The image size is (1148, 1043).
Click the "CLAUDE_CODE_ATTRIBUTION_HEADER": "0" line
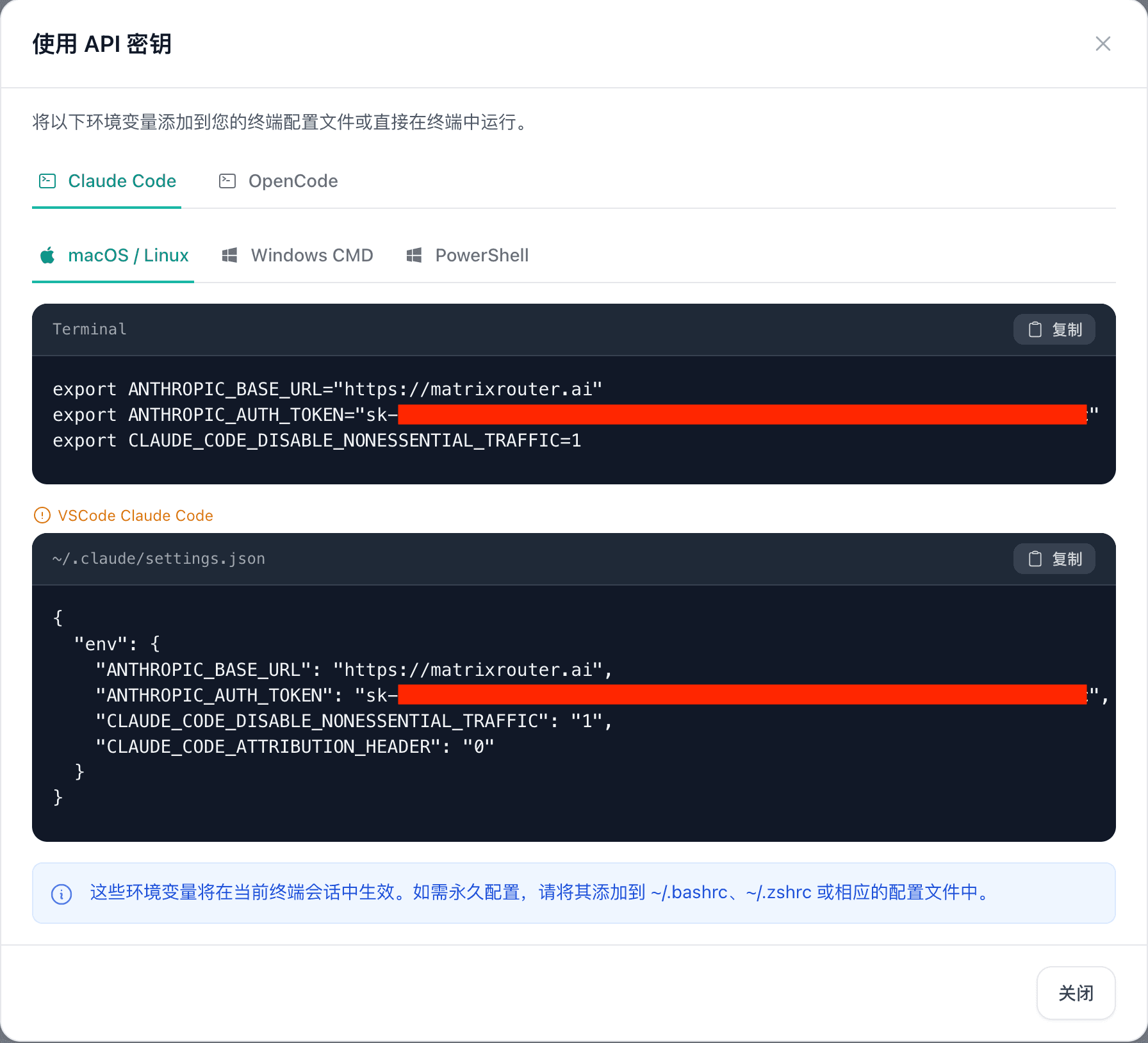tap(295, 747)
